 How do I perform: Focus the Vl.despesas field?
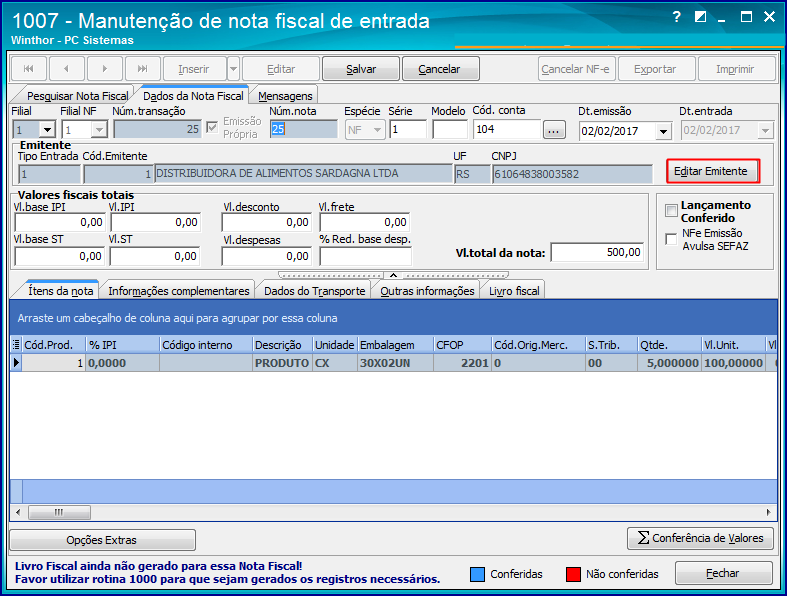[267, 256]
